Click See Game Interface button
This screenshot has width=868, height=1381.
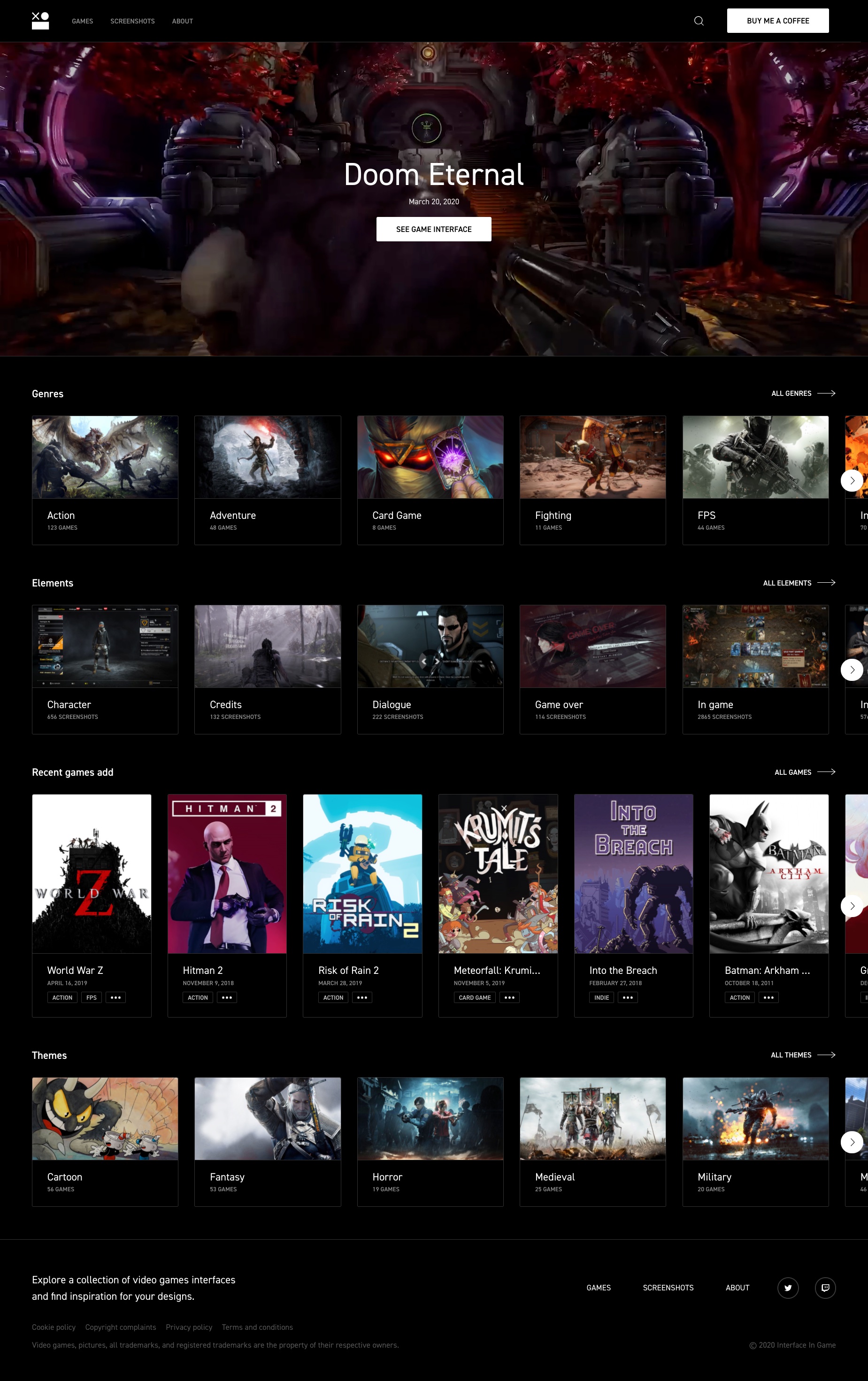pos(434,229)
